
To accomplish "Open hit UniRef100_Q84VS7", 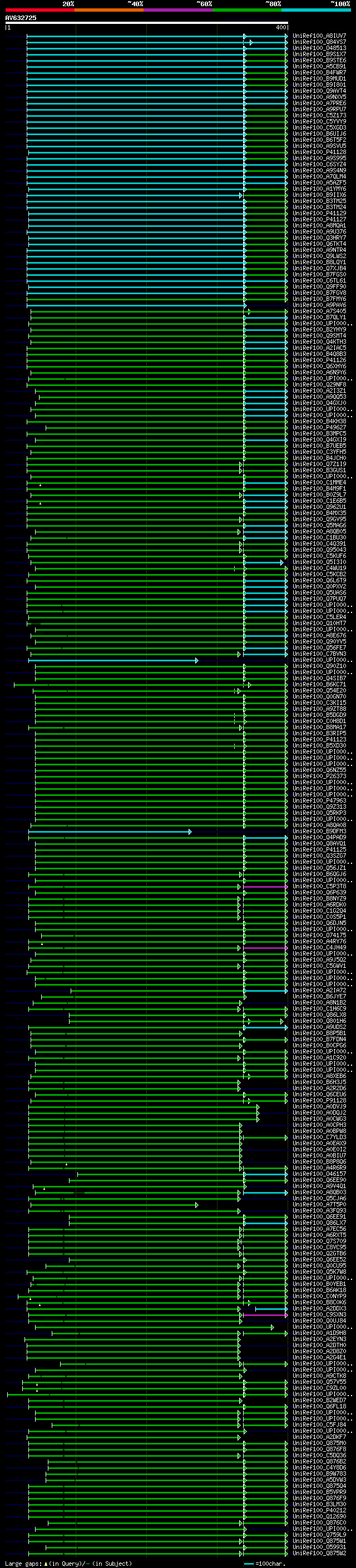I will point(319,42).
